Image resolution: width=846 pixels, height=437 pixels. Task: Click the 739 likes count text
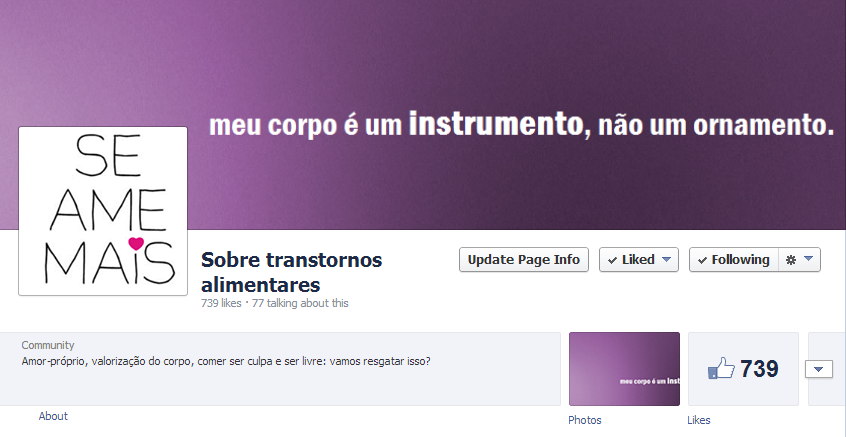point(221,303)
